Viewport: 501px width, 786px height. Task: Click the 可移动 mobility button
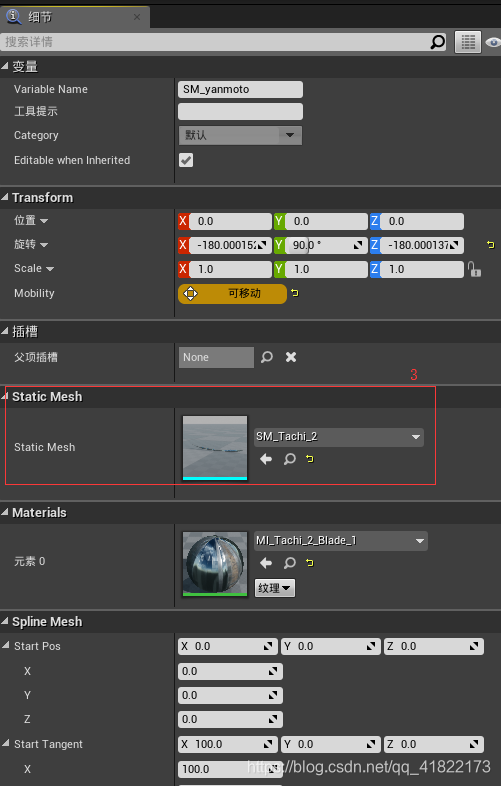pos(232,294)
